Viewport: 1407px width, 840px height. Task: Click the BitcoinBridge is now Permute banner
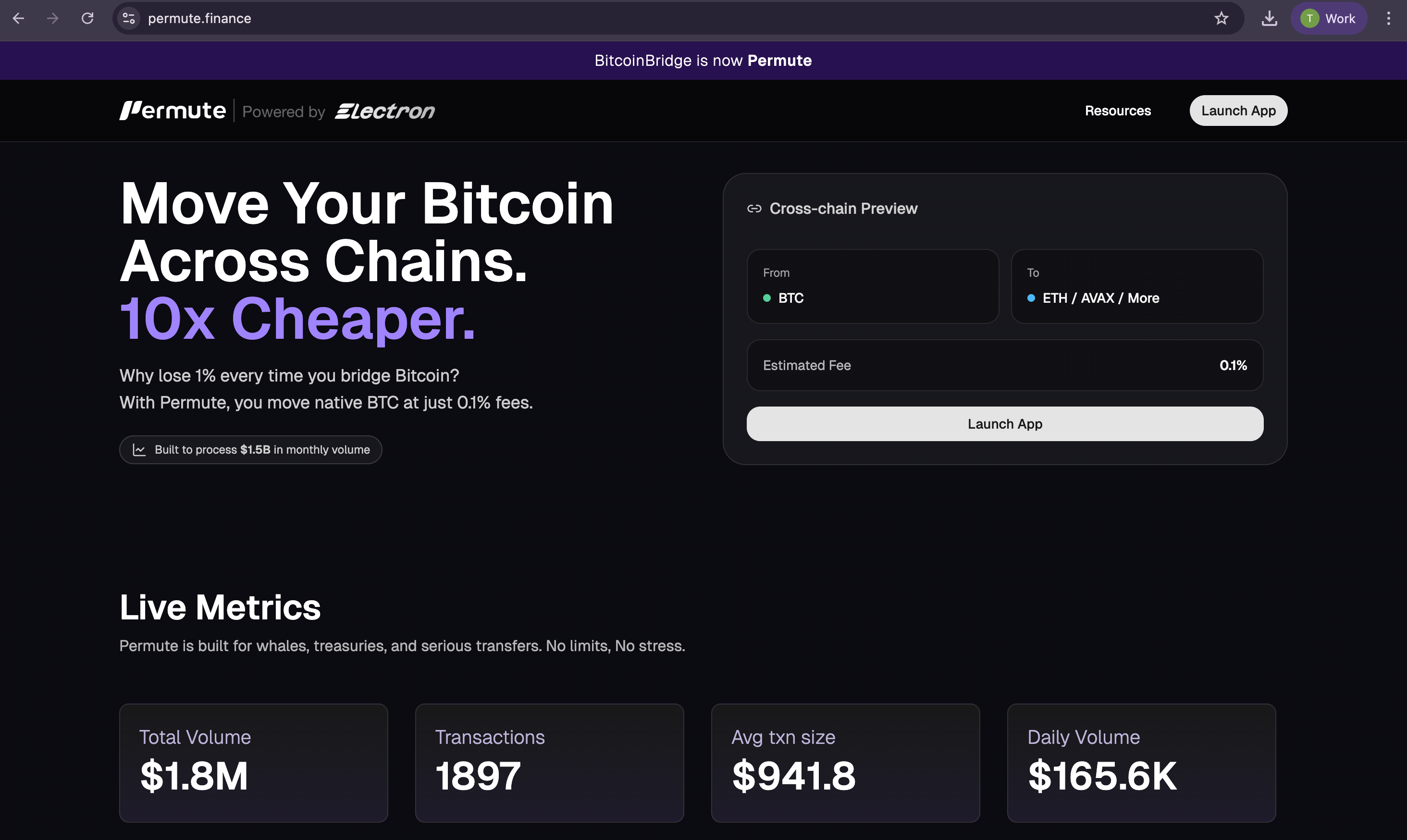(x=703, y=61)
